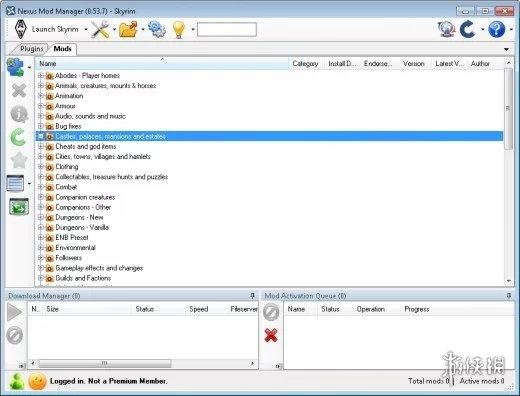Open the tools wrench-and-screwdriver icon

100,29
